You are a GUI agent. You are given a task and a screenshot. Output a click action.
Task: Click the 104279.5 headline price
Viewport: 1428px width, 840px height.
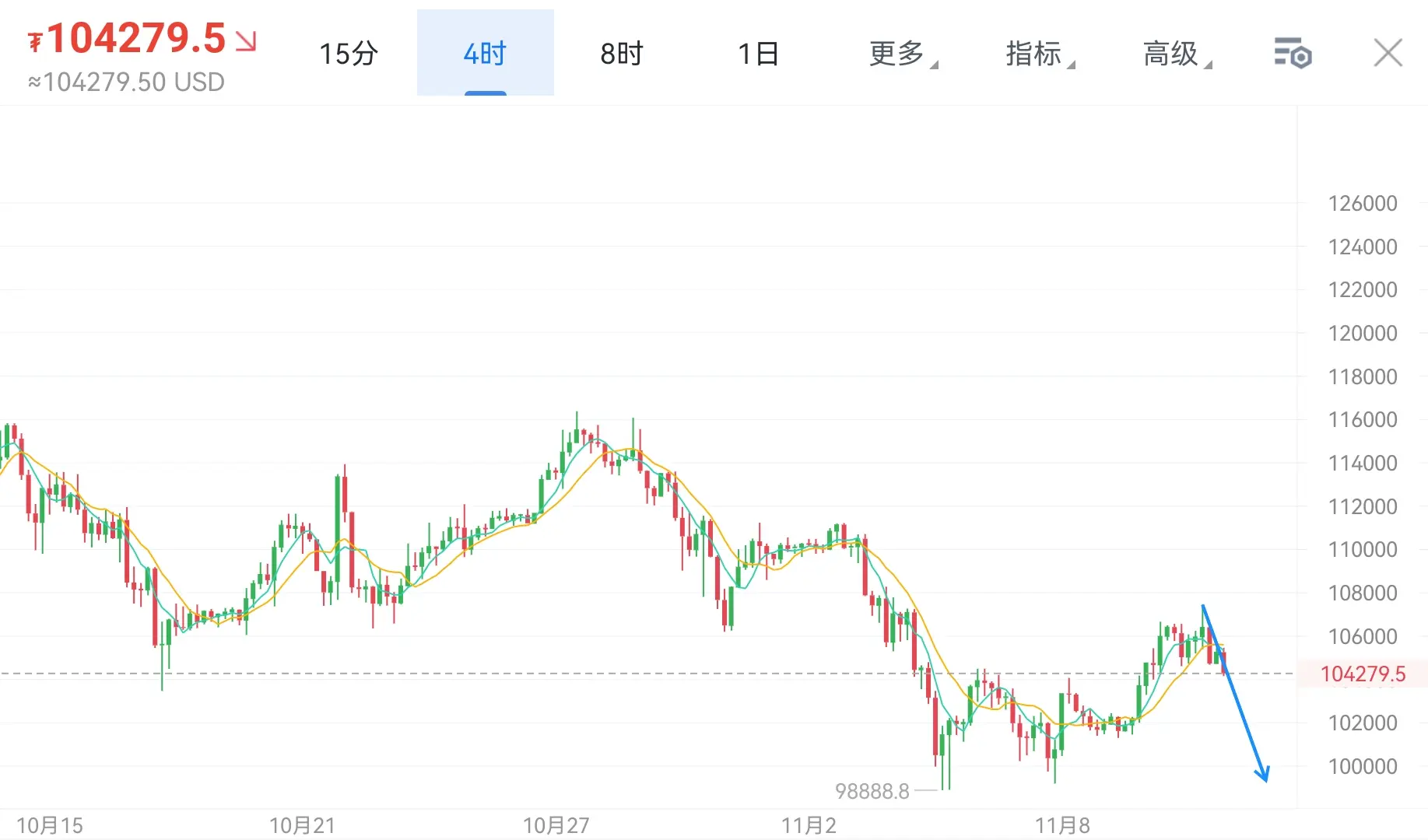tap(137, 38)
